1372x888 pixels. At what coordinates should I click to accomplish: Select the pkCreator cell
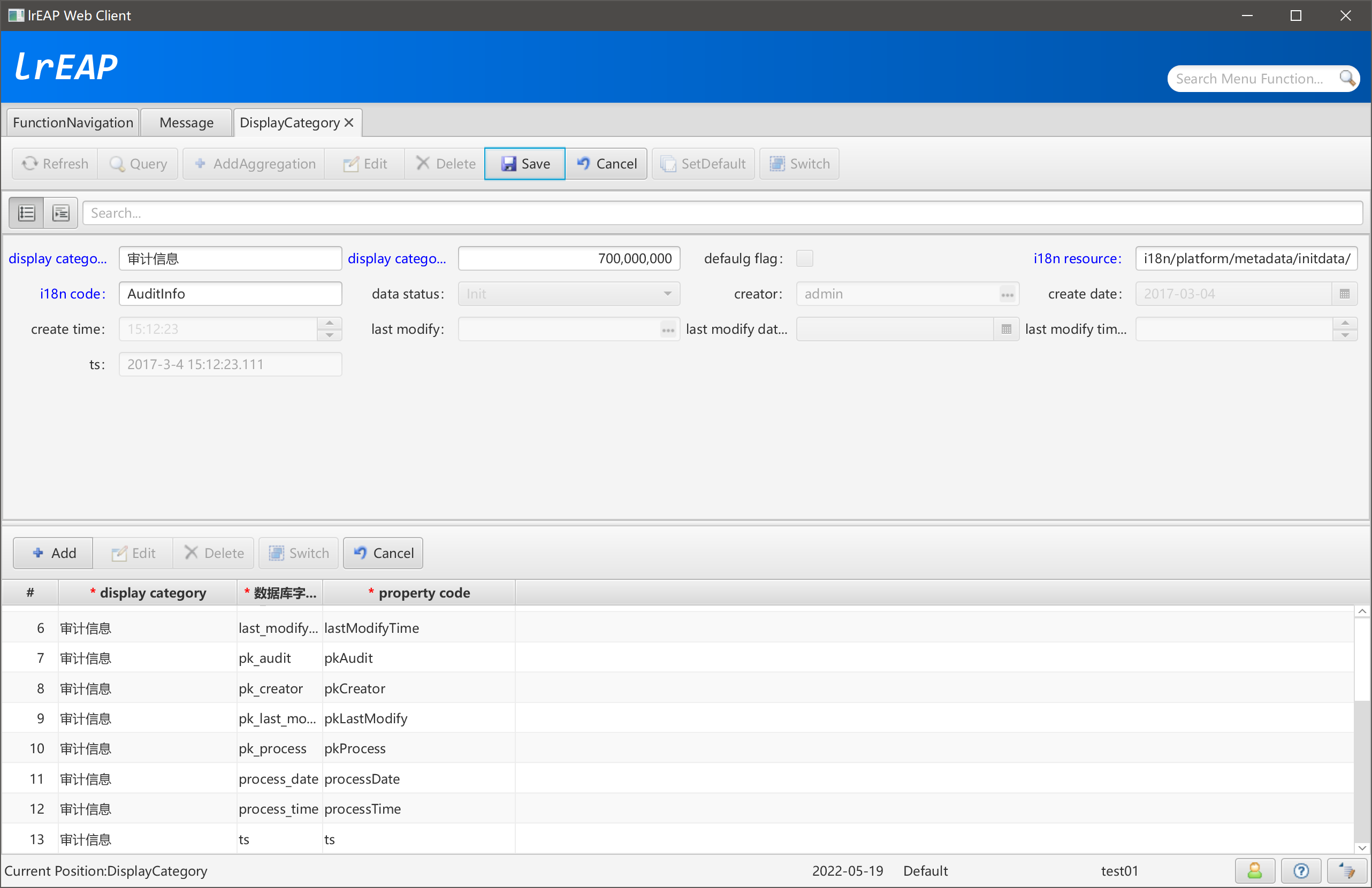pos(418,688)
